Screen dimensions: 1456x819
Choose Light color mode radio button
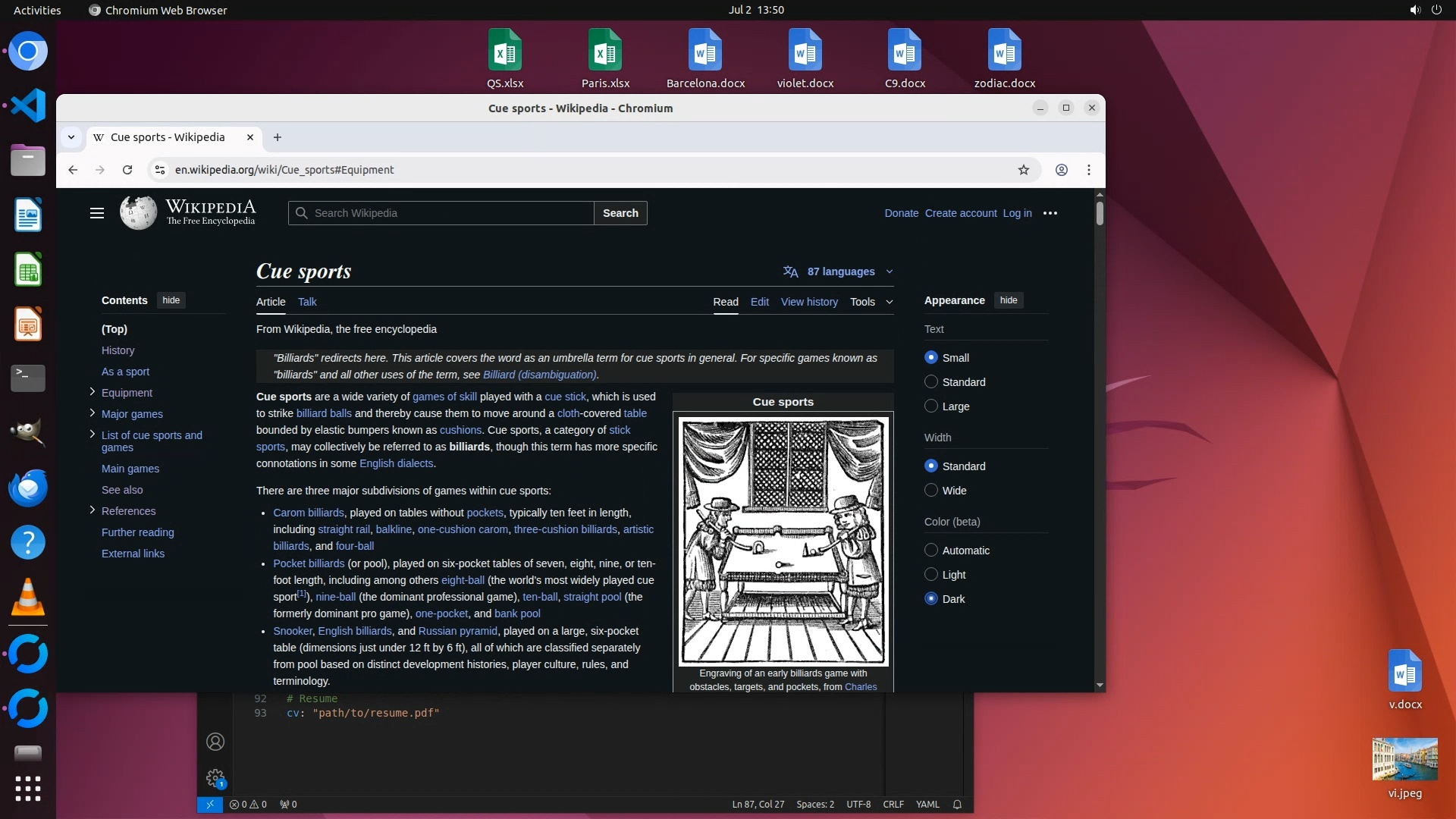pos(931,575)
